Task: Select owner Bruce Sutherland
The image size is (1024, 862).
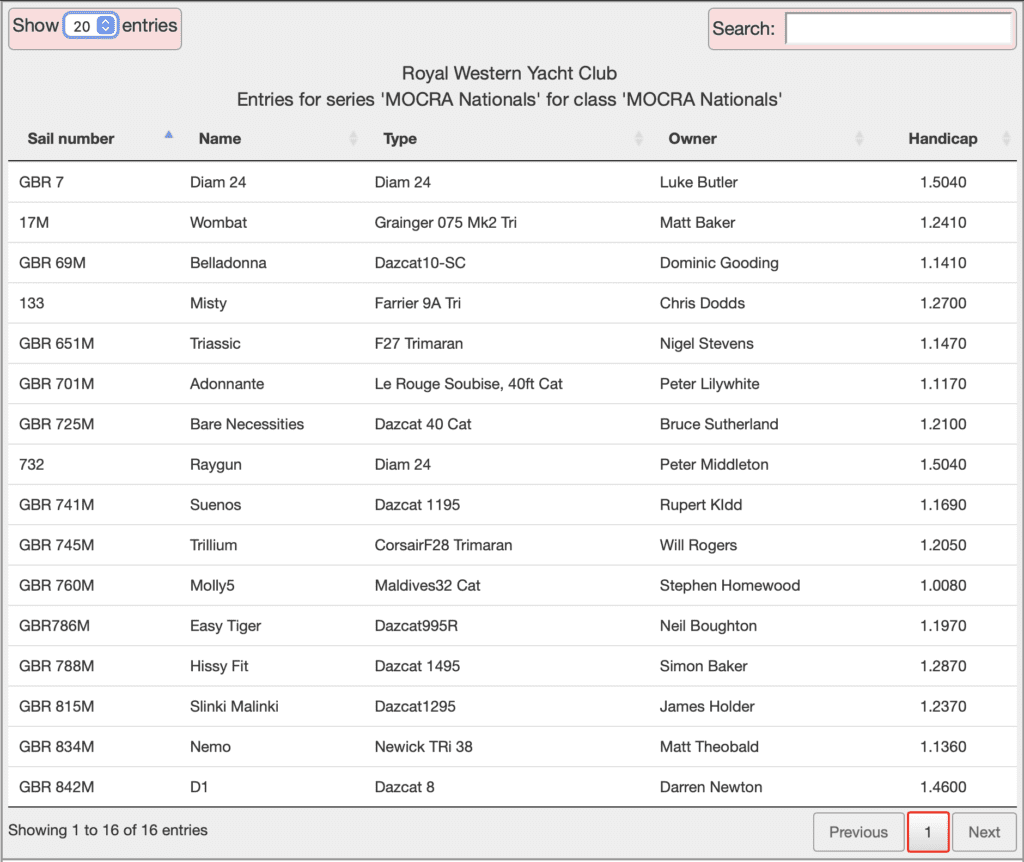Action: pos(718,424)
